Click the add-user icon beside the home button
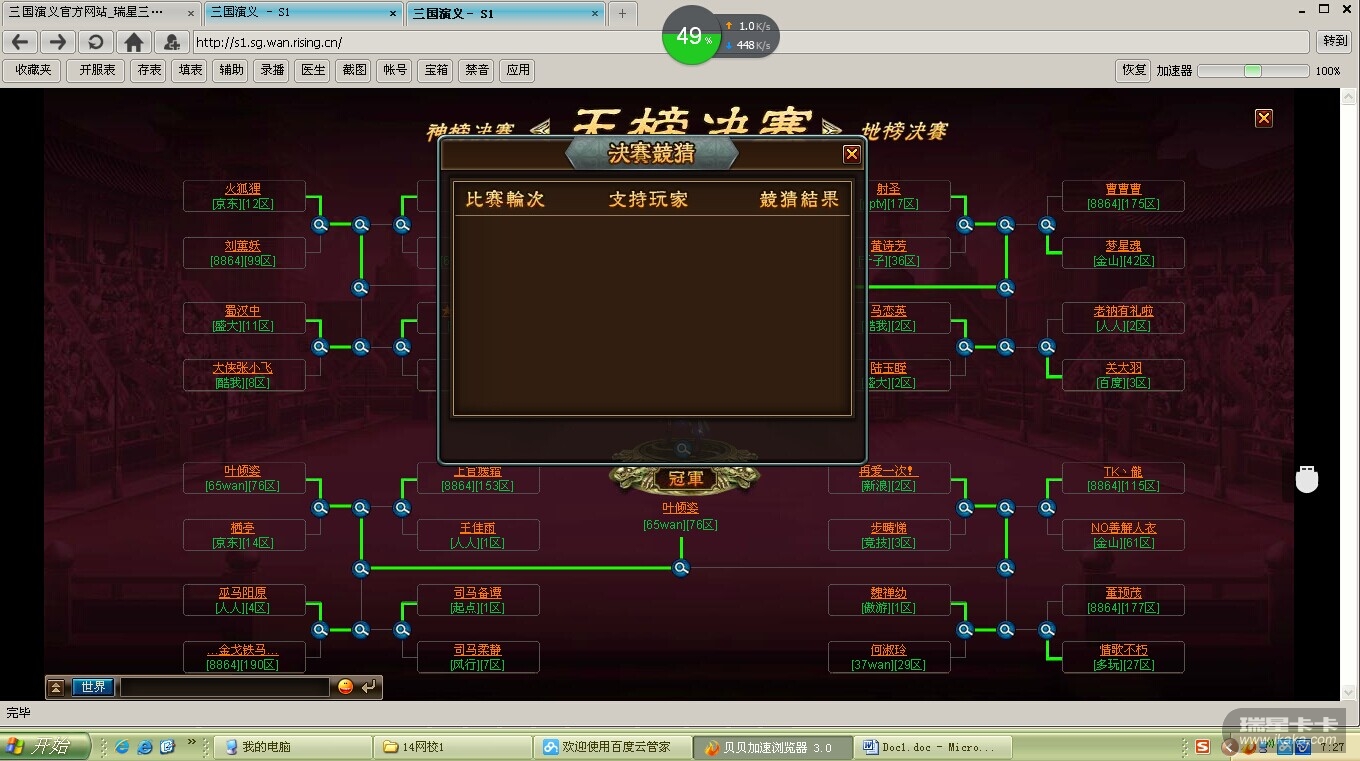The width and height of the screenshot is (1360, 761). [171, 42]
